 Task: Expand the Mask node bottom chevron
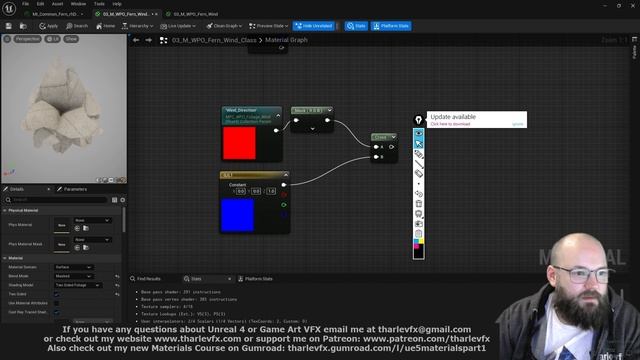coord(313,129)
